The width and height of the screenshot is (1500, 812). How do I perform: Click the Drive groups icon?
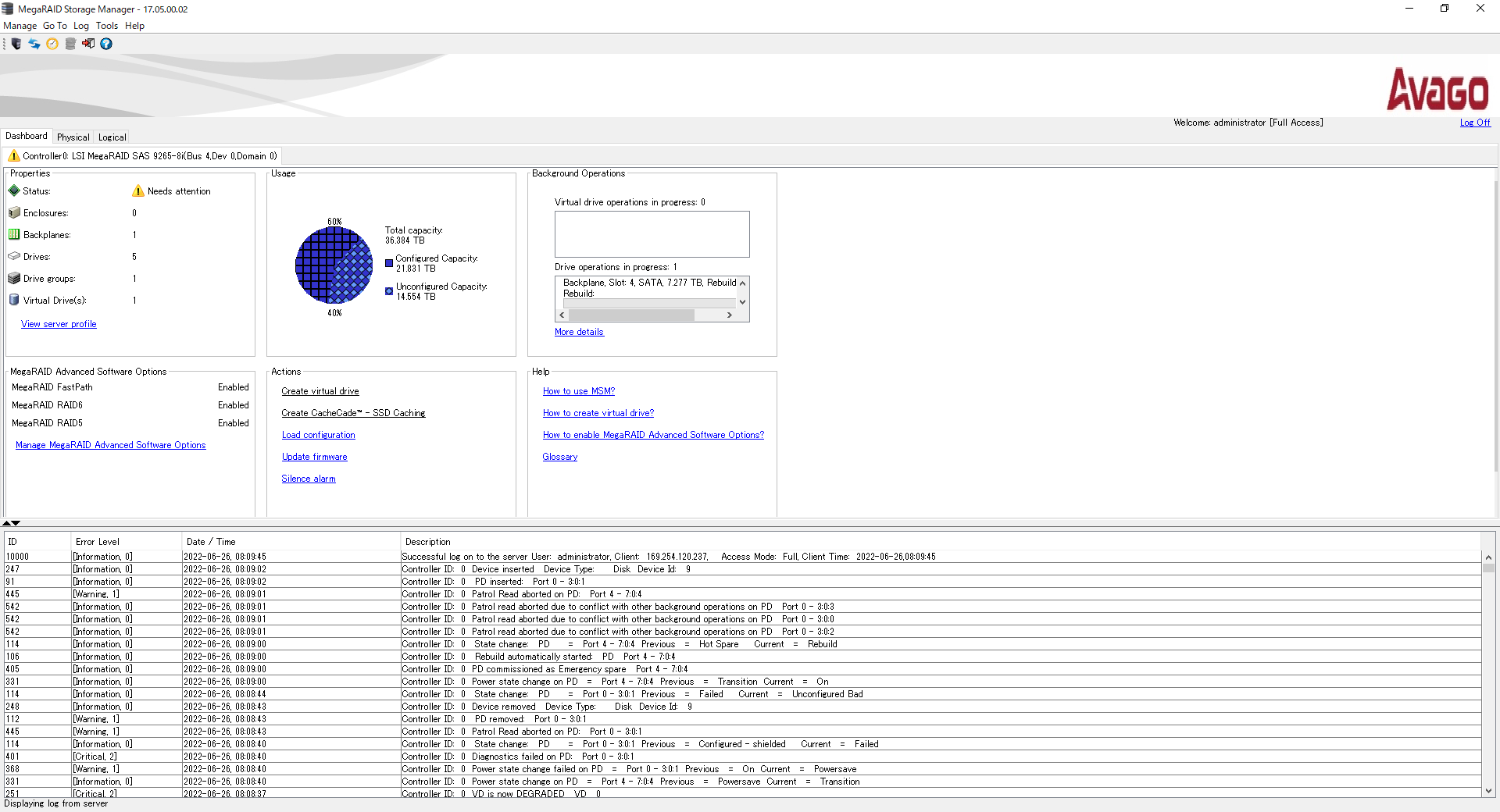(14, 278)
